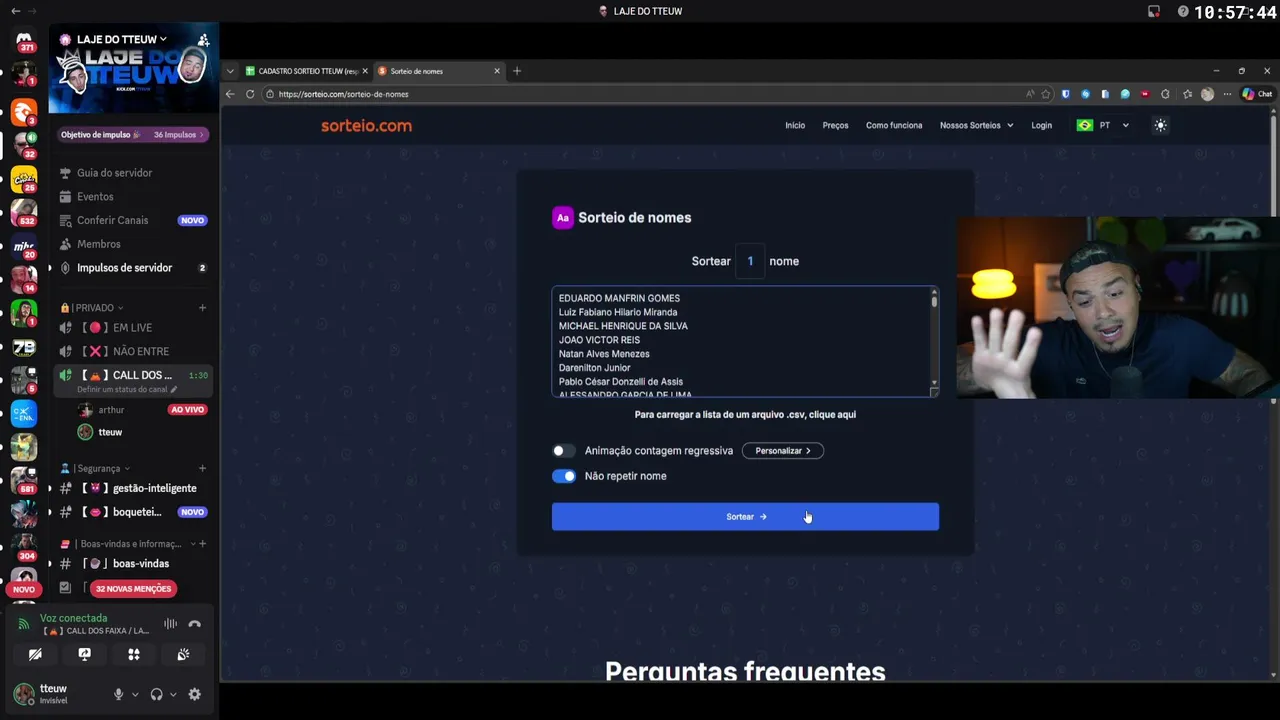Viewport: 1280px width, 720px height.
Task: Create channel in Segurança category
Action: (202, 468)
